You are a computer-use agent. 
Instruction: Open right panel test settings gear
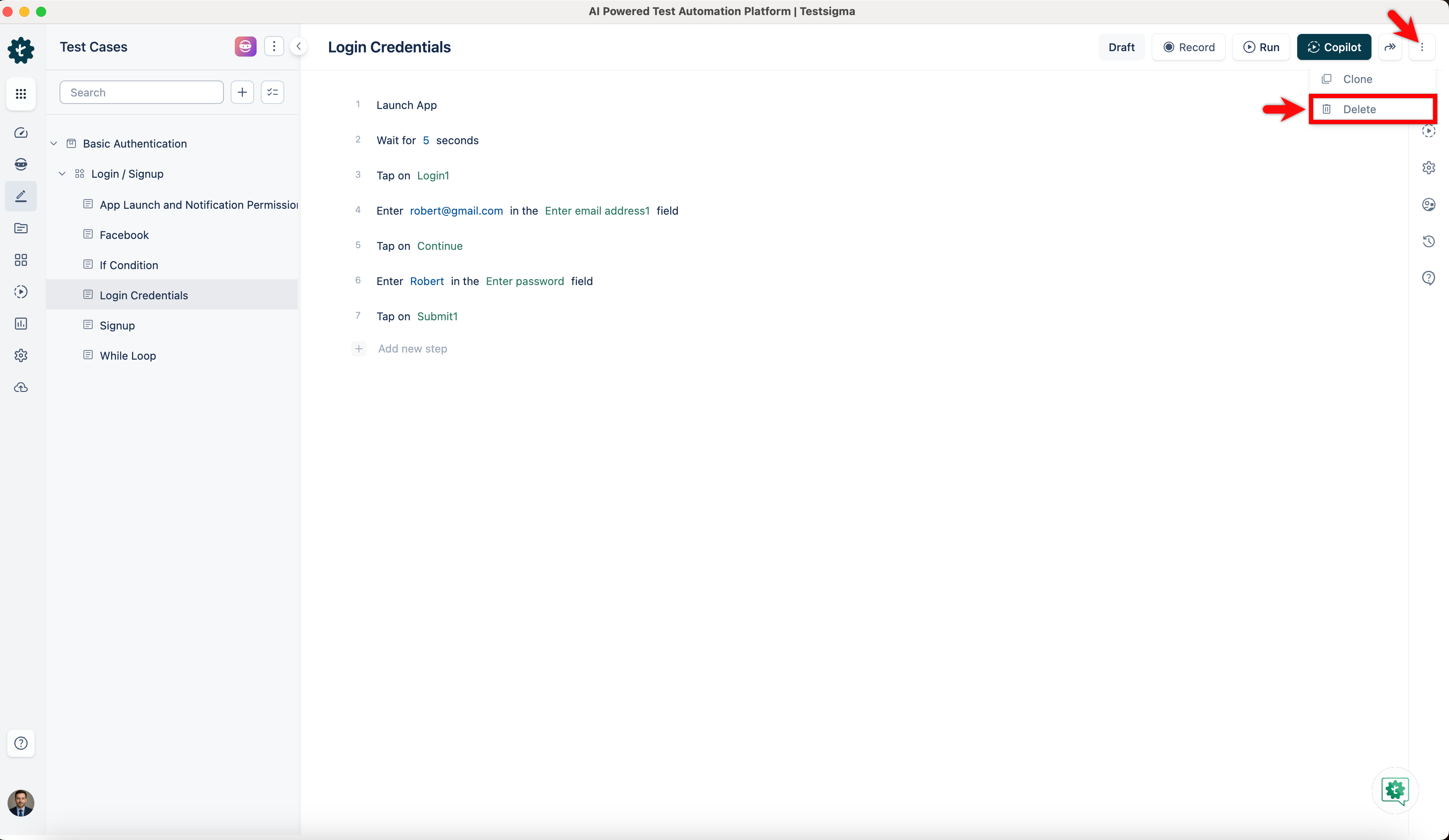click(x=1429, y=168)
